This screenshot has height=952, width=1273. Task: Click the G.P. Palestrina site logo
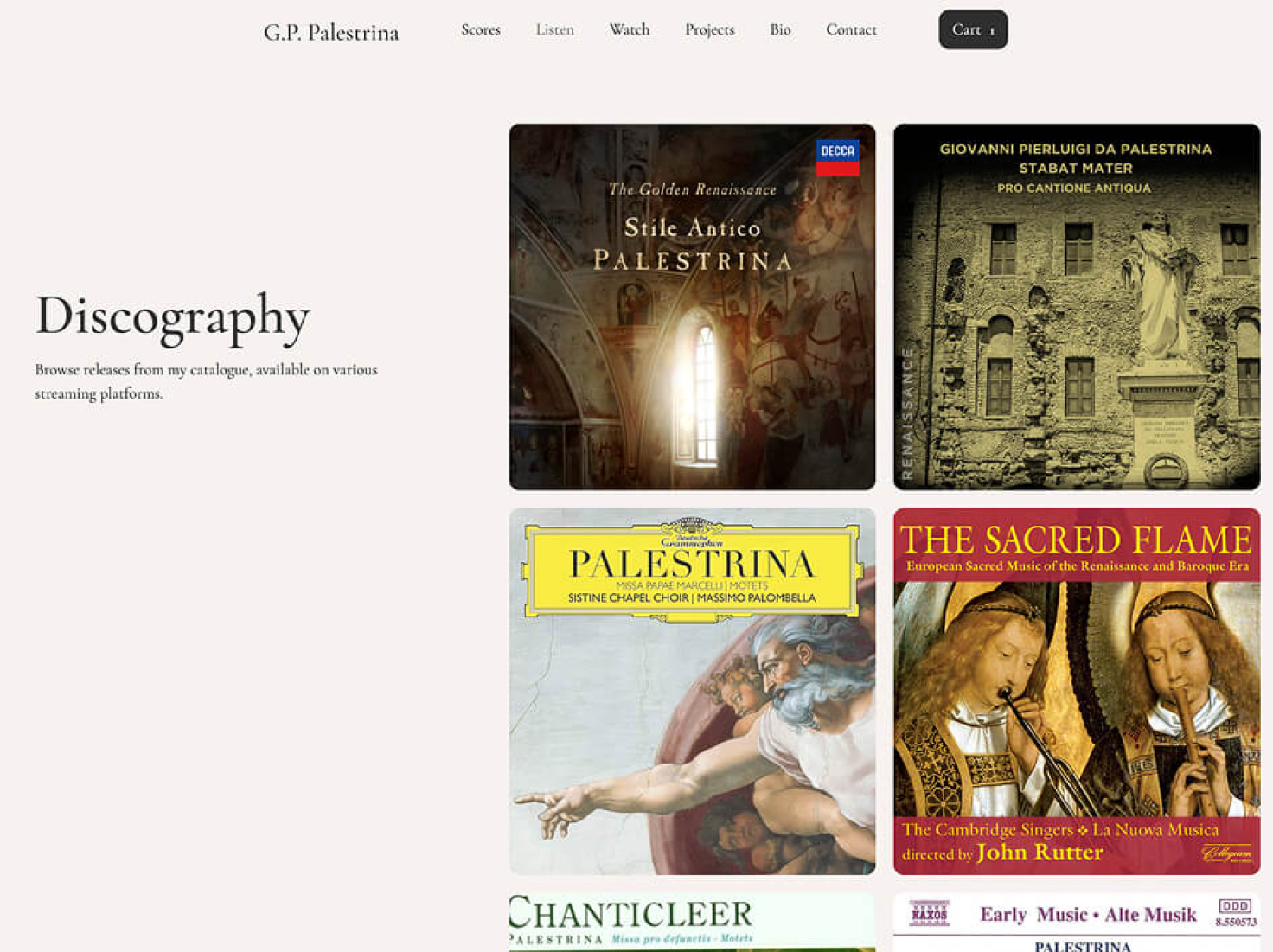coord(331,32)
